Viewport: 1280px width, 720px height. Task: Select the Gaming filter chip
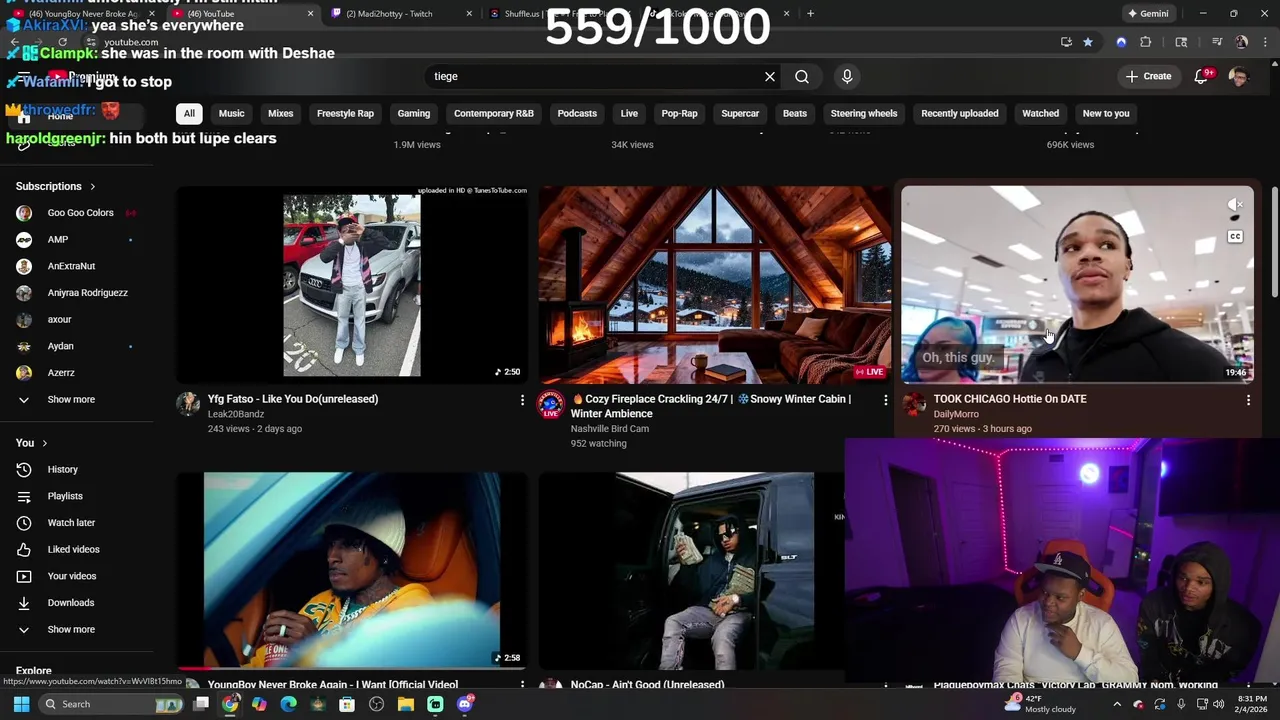click(x=413, y=113)
